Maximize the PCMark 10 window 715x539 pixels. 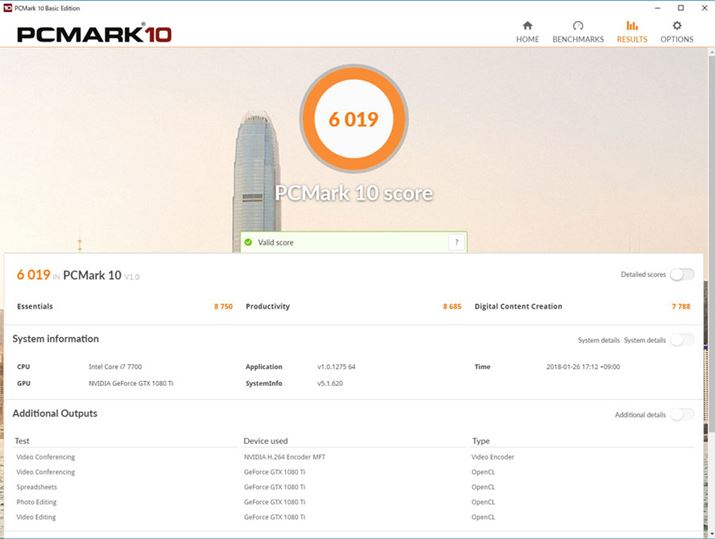(x=681, y=8)
